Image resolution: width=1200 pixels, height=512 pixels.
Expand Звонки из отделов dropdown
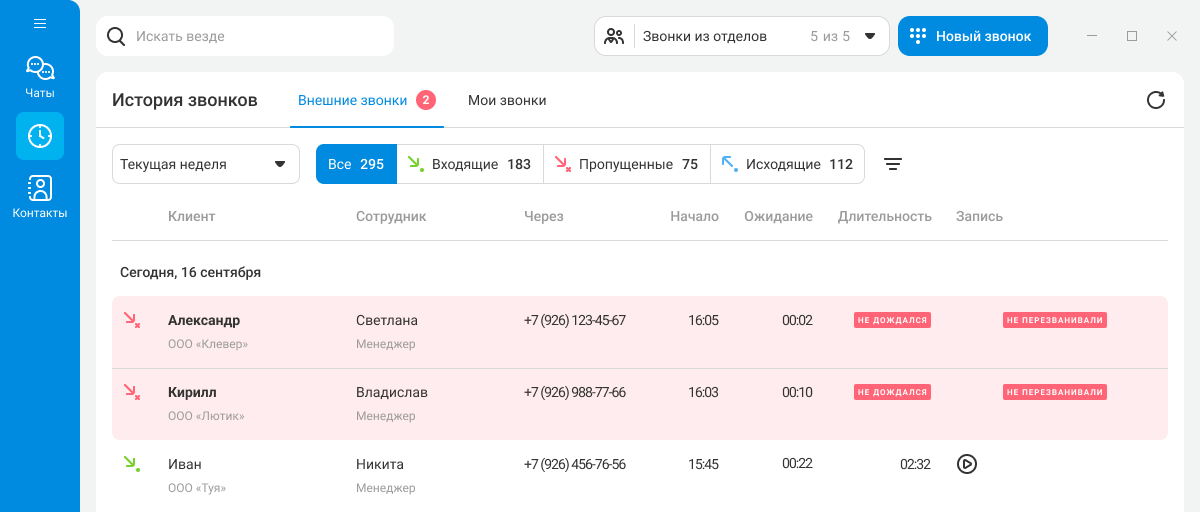point(869,37)
